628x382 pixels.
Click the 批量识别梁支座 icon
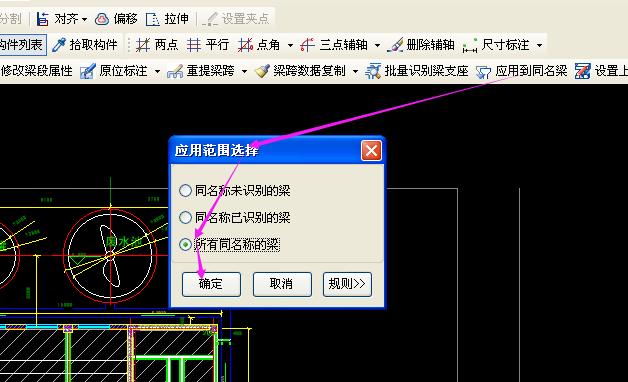pyautogui.click(x=373, y=71)
